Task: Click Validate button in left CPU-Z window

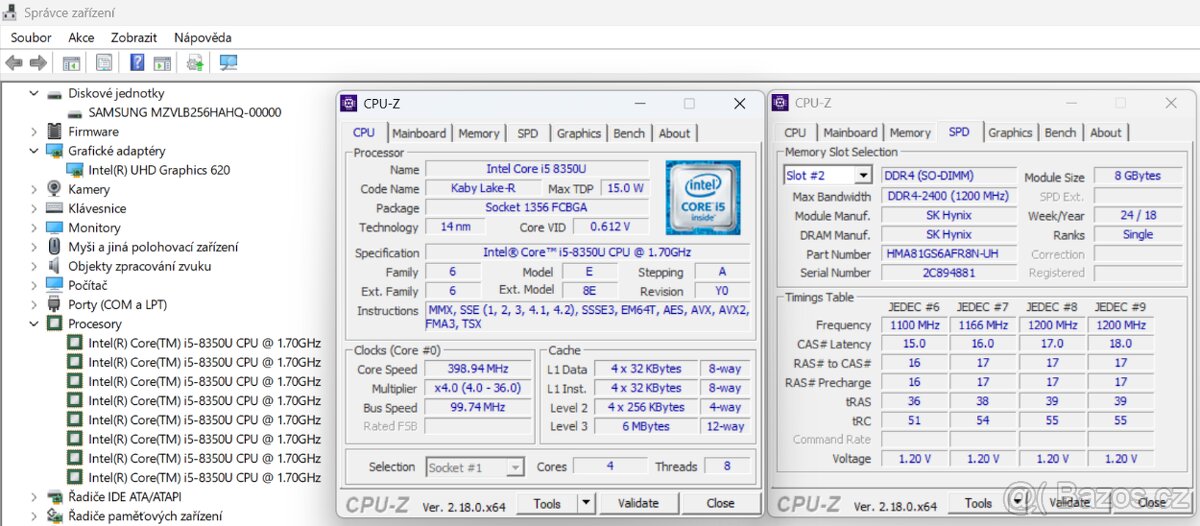Action: pyautogui.click(x=638, y=504)
